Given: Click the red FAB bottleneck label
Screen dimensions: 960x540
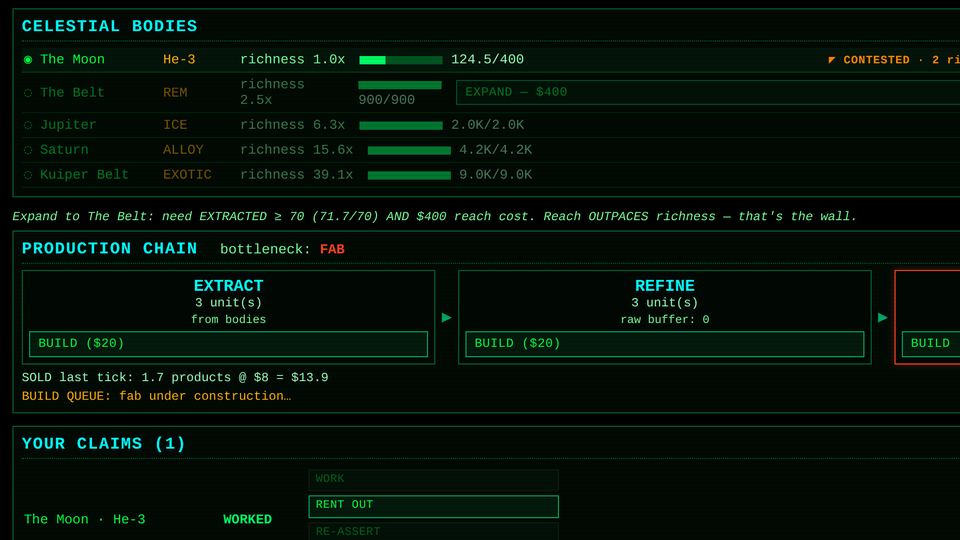Looking at the screenshot, I should pyautogui.click(x=332, y=249).
